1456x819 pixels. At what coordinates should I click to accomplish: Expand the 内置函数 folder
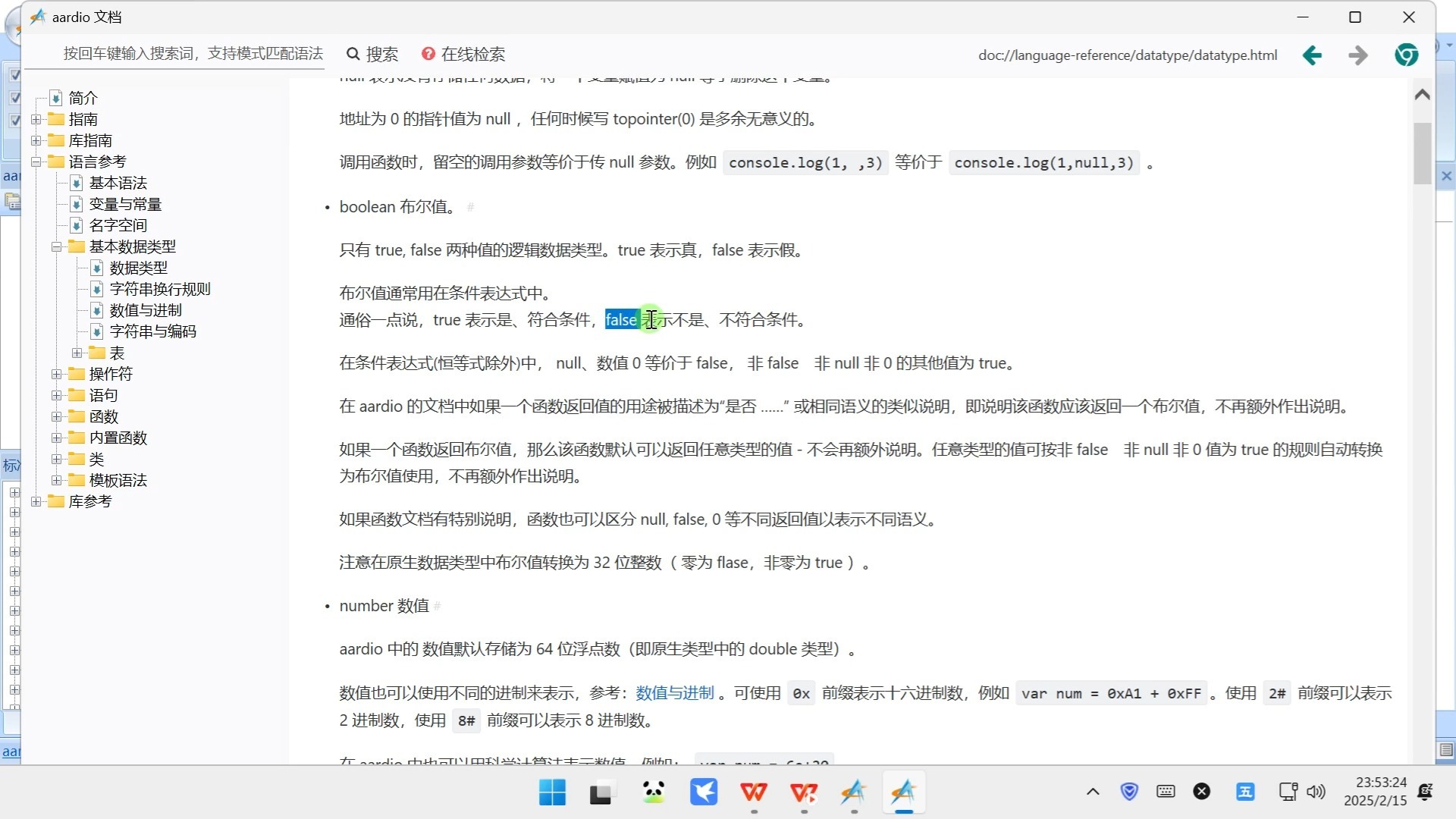[x=56, y=438]
